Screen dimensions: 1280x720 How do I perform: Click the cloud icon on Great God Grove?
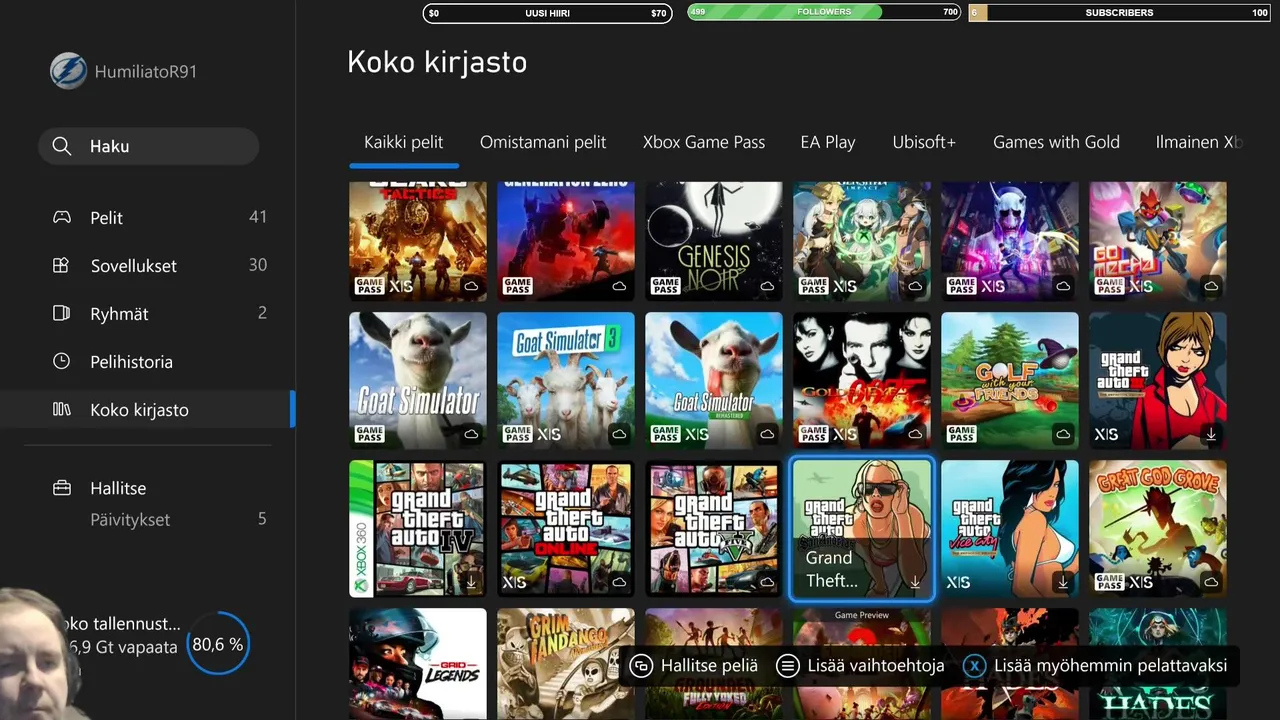click(1211, 582)
